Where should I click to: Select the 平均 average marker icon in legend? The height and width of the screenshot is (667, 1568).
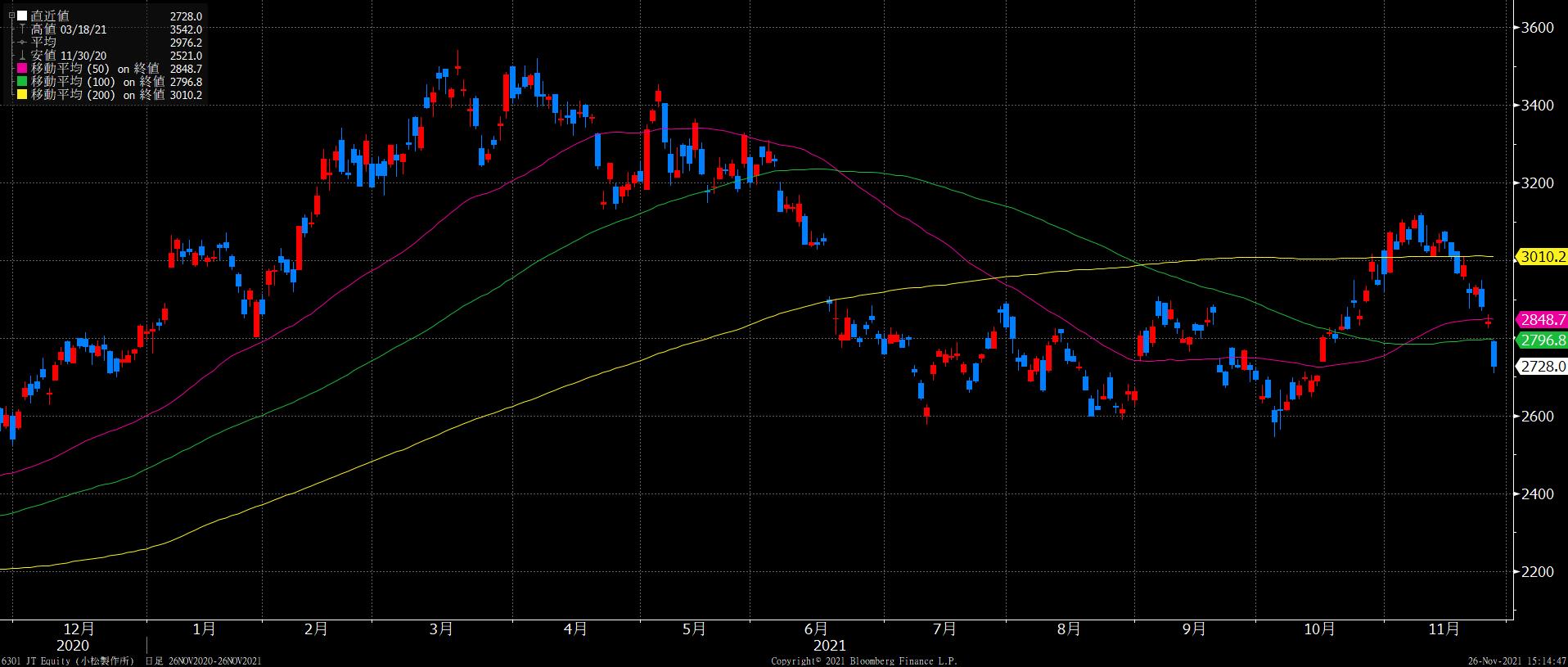coord(22,42)
